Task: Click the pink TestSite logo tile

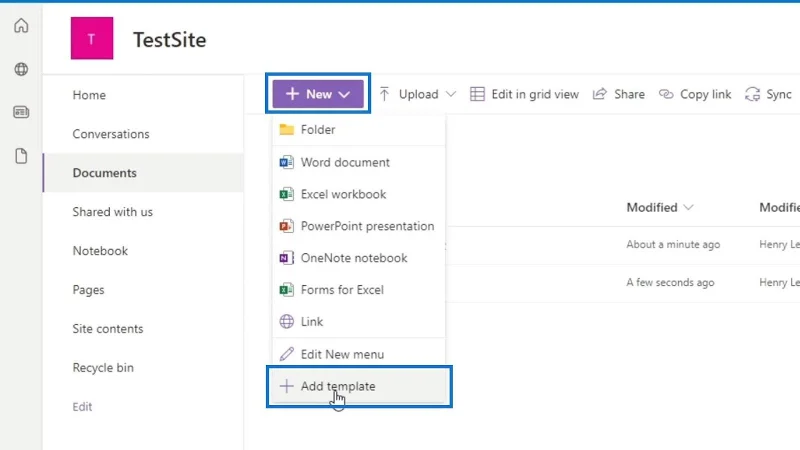Action: click(x=92, y=38)
